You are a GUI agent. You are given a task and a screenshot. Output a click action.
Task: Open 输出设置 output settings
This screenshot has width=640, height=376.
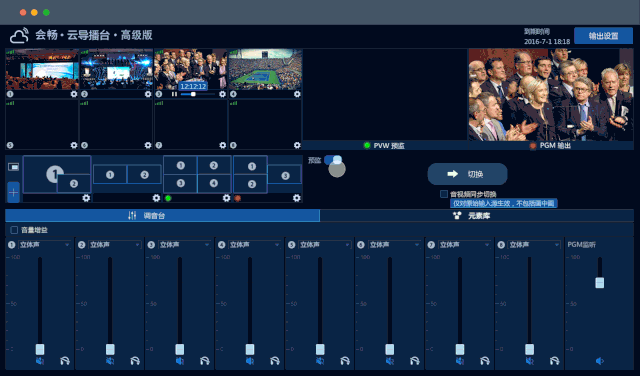(x=603, y=36)
